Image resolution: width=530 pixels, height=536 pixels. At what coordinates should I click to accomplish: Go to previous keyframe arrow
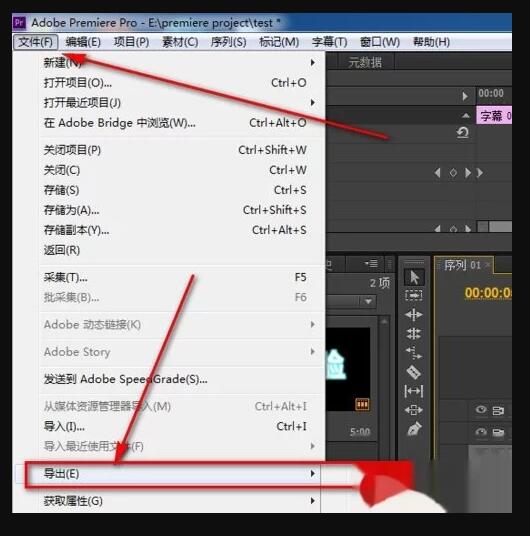(437, 173)
